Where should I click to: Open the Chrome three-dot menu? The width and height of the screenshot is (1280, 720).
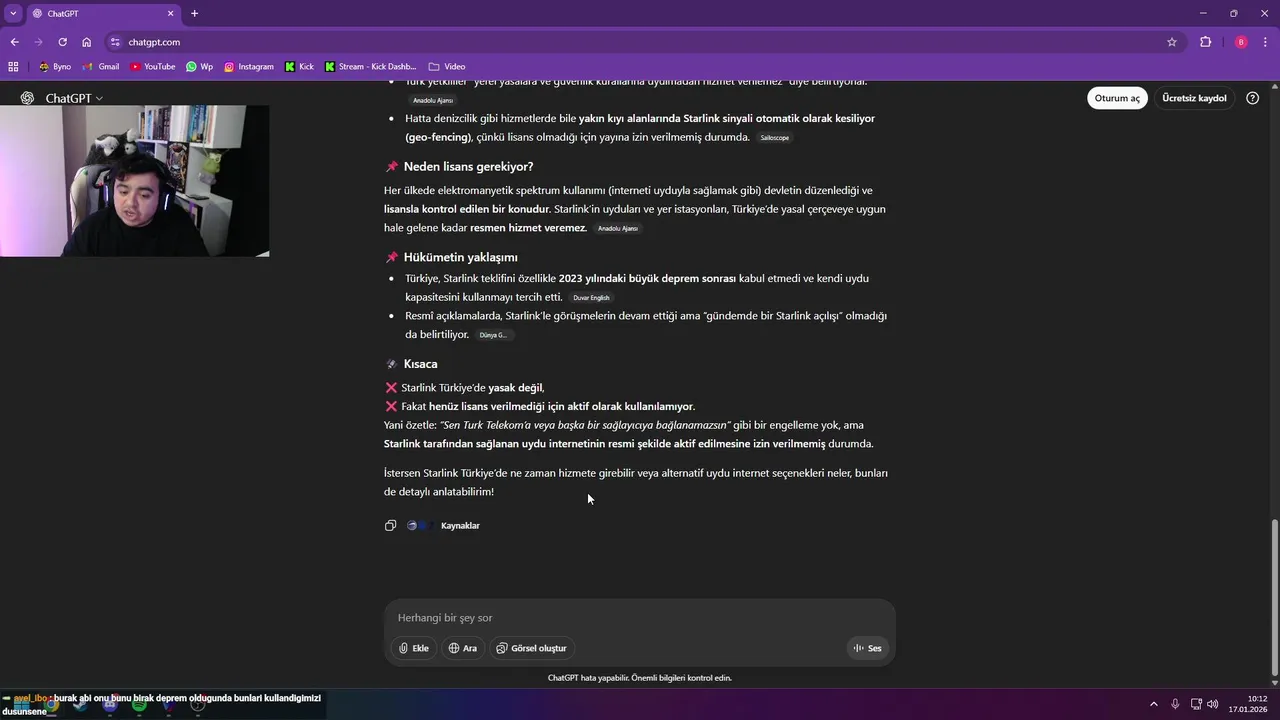(x=1266, y=42)
